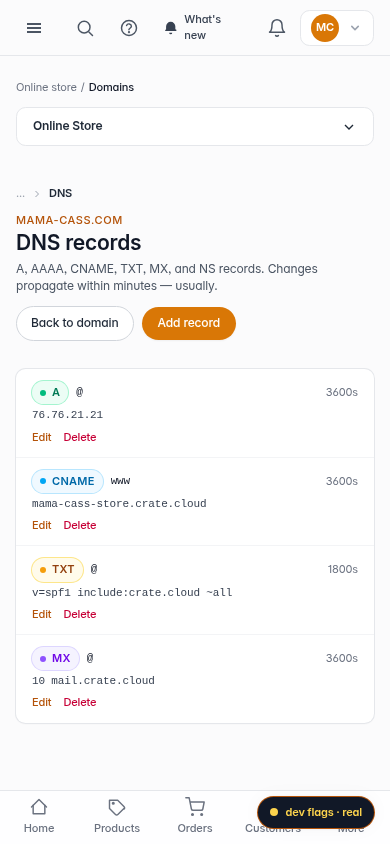Click the MC avatar circle
The width and height of the screenshot is (390, 844).
pos(325,28)
